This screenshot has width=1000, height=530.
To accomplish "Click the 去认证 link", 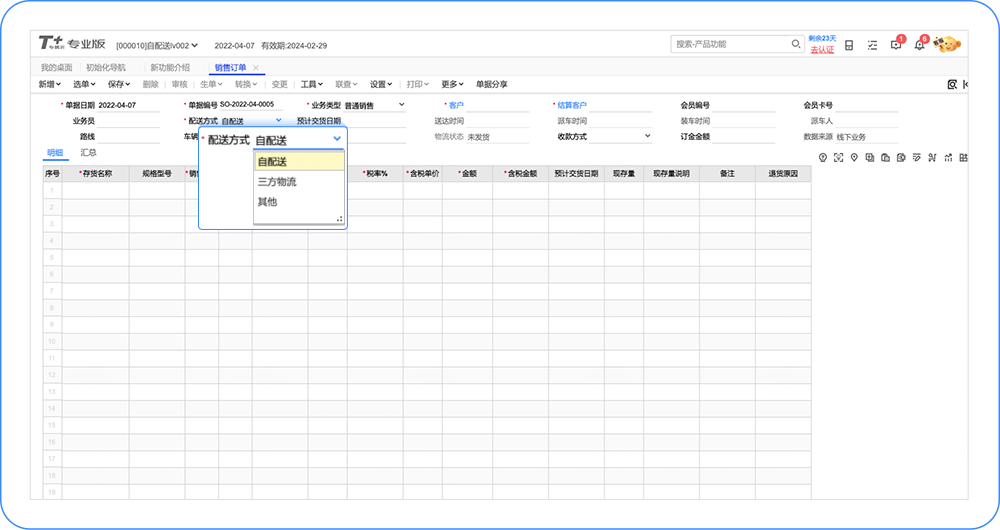I will [822, 50].
